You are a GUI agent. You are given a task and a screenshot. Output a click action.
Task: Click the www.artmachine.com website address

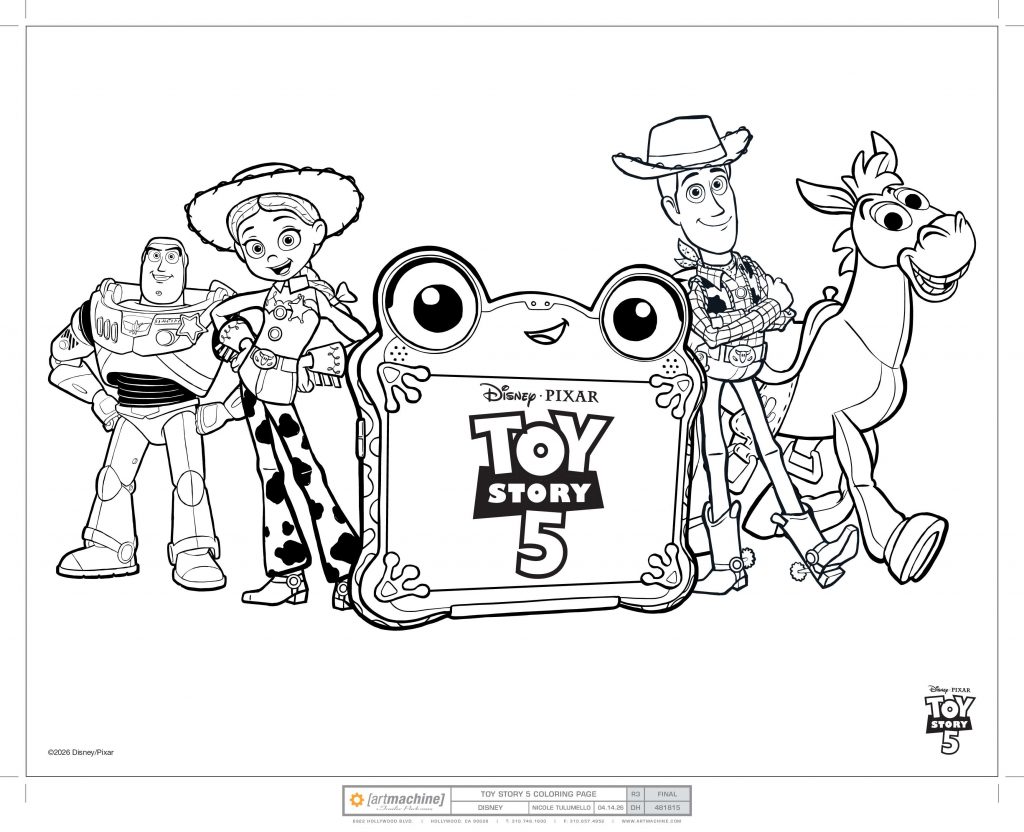650,821
